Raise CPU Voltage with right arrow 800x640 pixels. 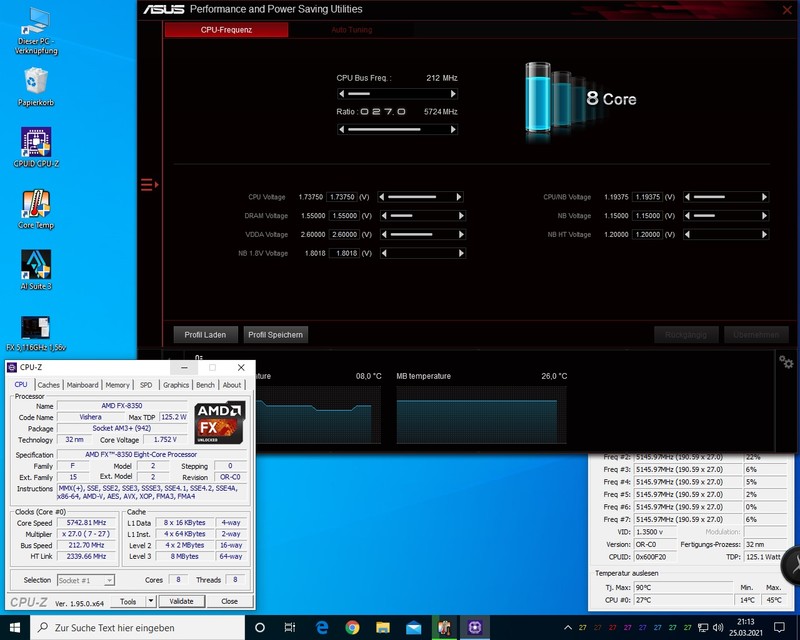click(x=459, y=197)
